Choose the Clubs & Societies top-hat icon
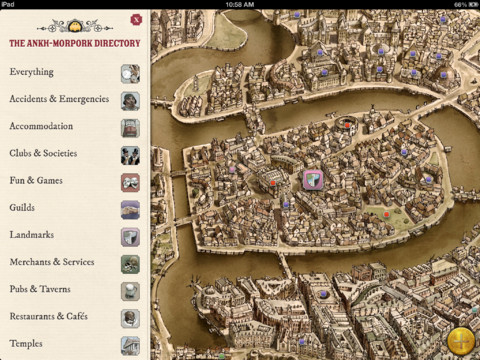This screenshot has width=480, height=360. tap(130, 155)
